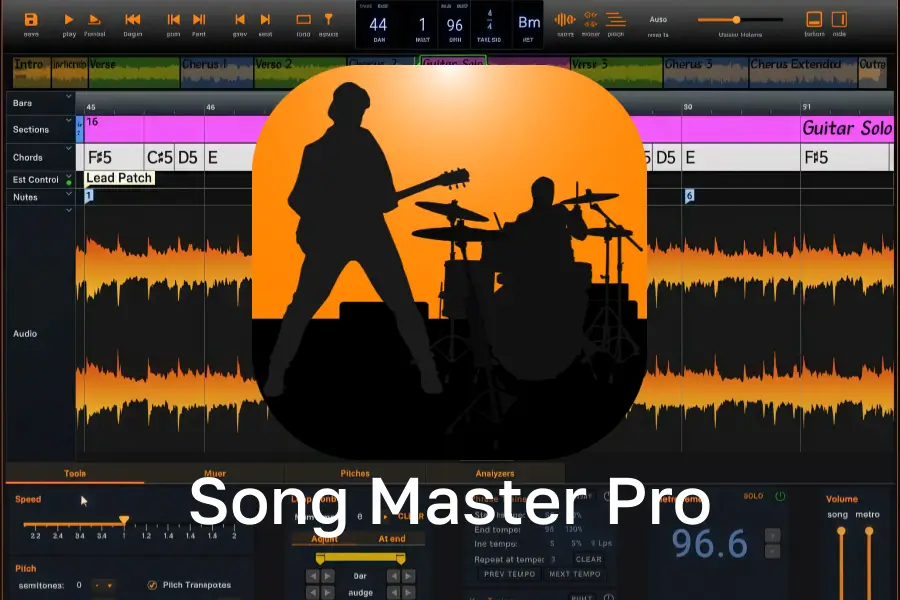Select the At end sub-tab in loop panel
The image size is (900, 600).
tap(392, 539)
